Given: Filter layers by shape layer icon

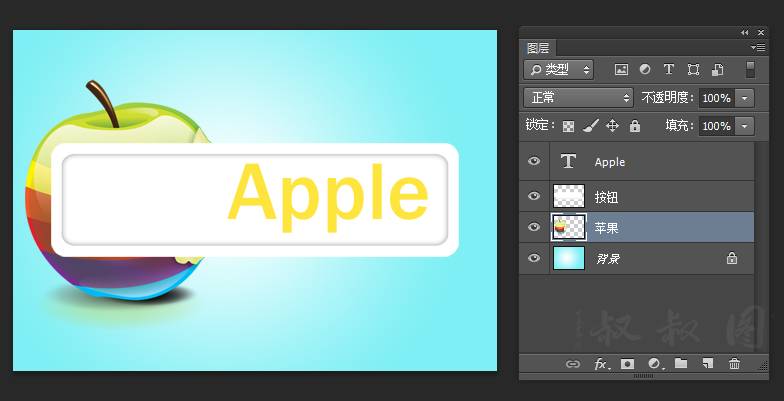Looking at the screenshot, I should 693,70.
